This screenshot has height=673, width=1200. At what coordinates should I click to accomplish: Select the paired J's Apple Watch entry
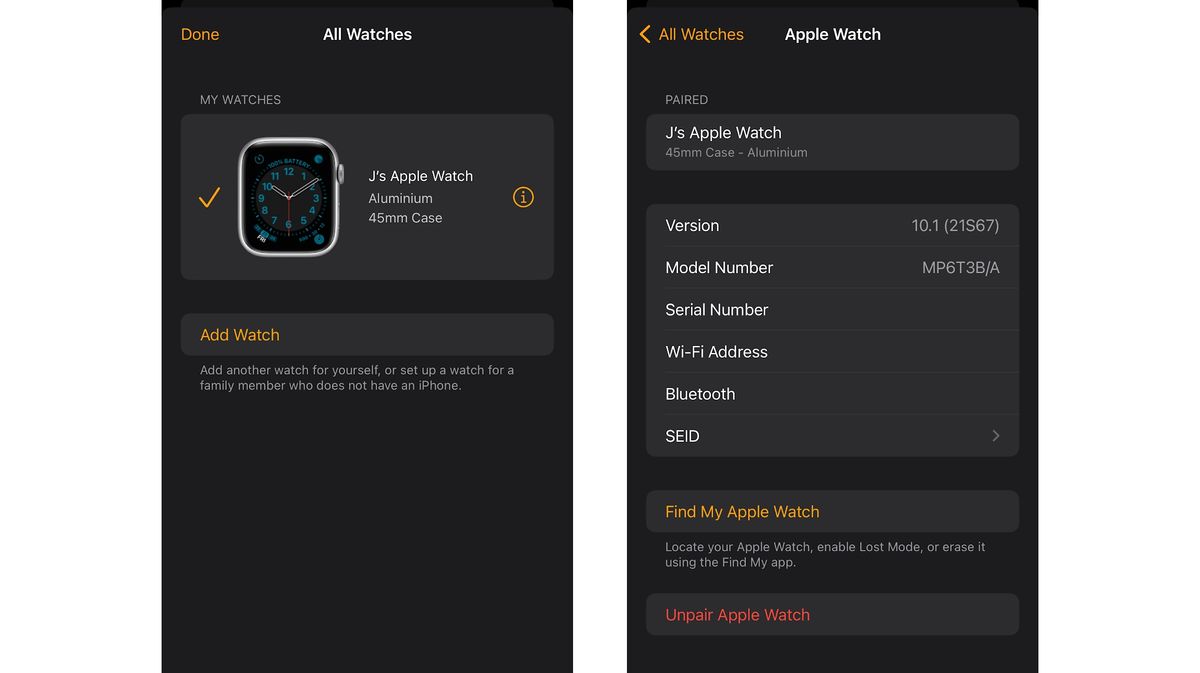[x=832, y=141]
